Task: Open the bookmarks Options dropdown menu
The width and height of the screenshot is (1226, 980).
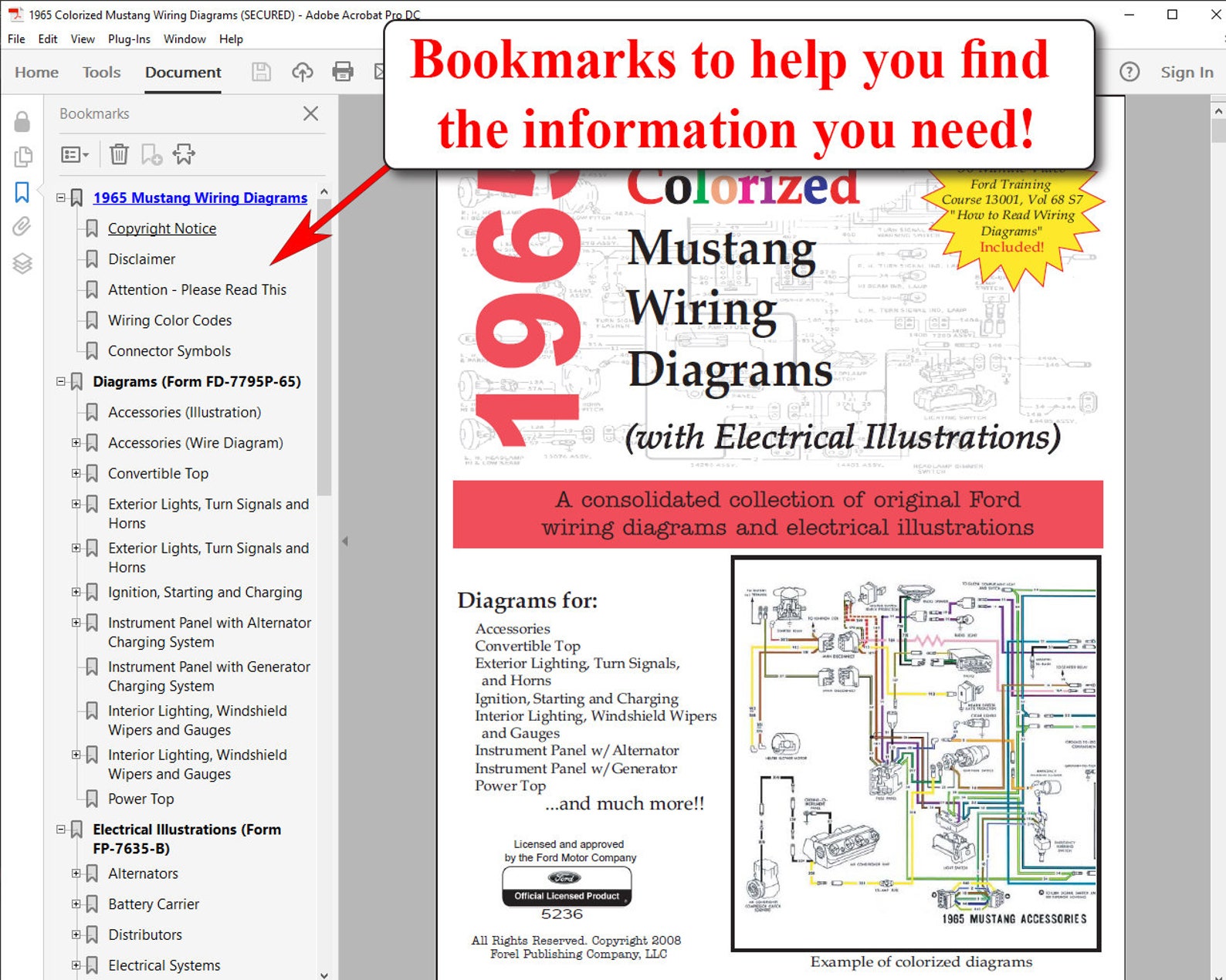Action: click(75, 154)
